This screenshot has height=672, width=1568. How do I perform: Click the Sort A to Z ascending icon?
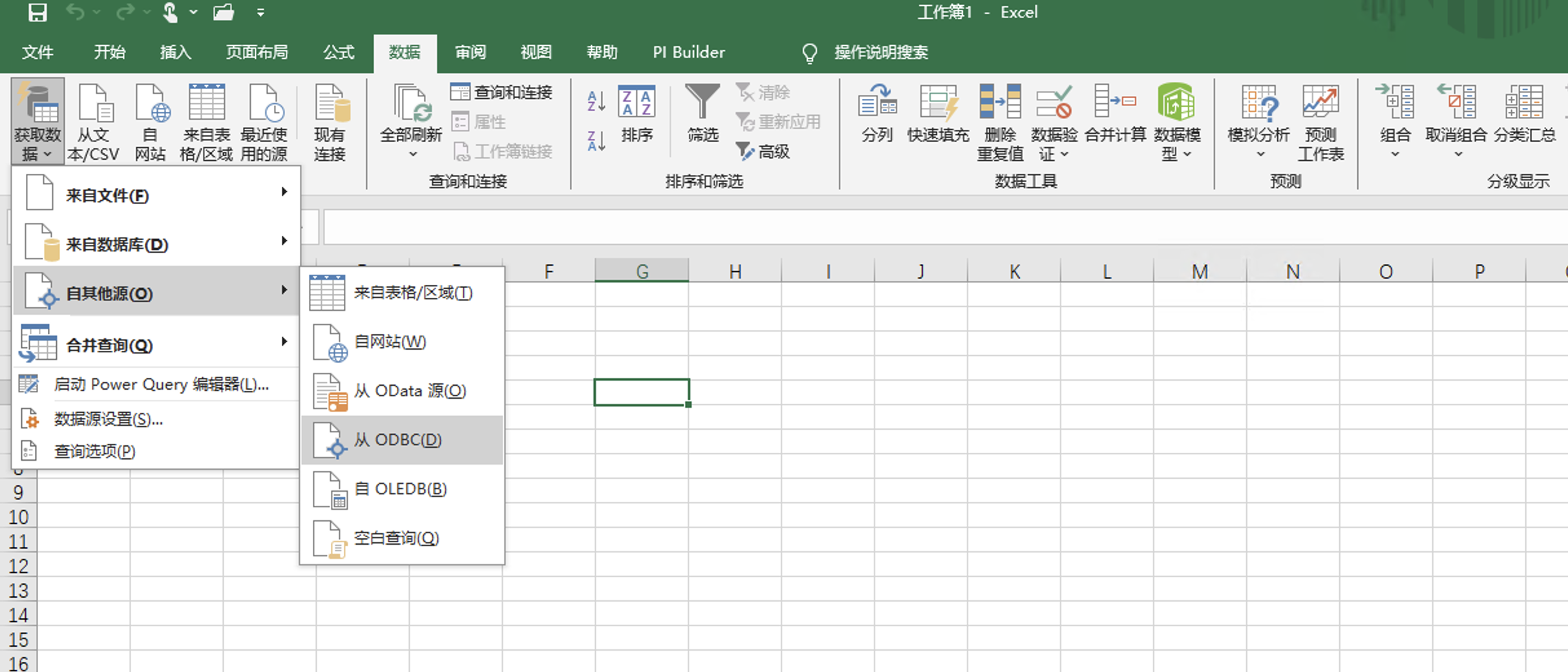click(x=596, y=101)
